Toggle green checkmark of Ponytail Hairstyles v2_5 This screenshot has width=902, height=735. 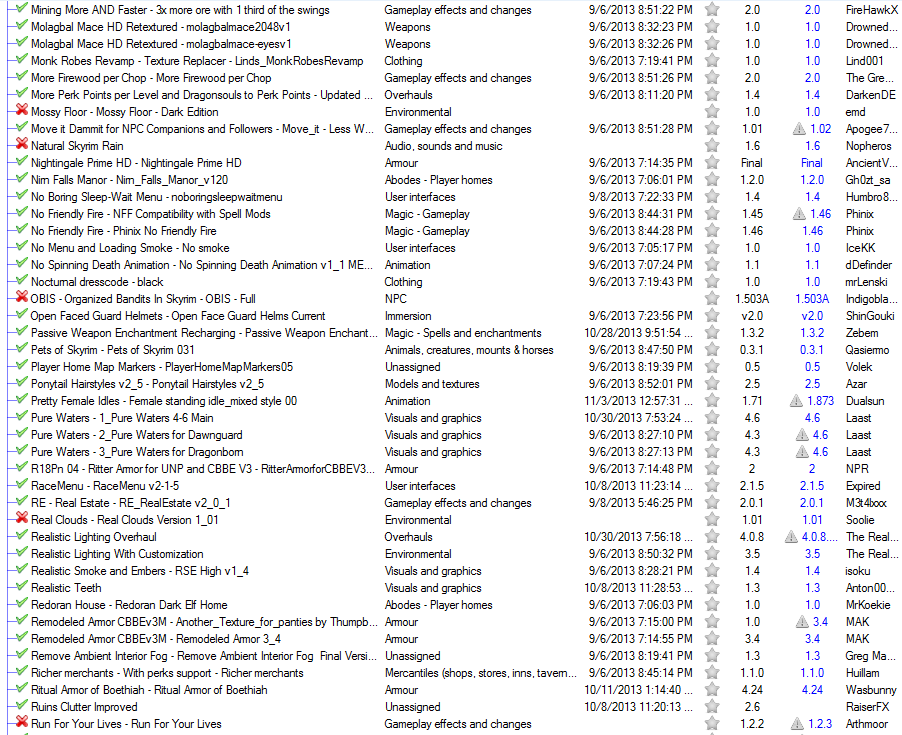22,381
